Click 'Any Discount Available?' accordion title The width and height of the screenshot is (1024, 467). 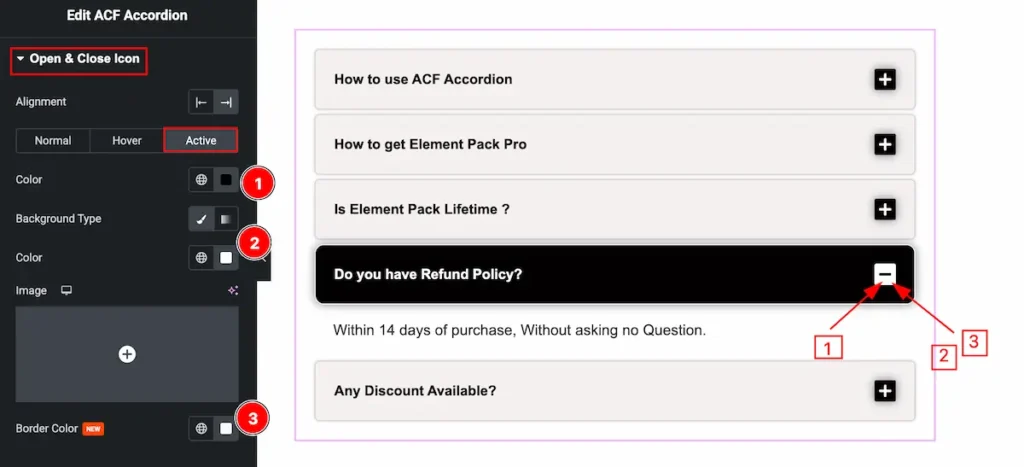(x=415, y=390)
